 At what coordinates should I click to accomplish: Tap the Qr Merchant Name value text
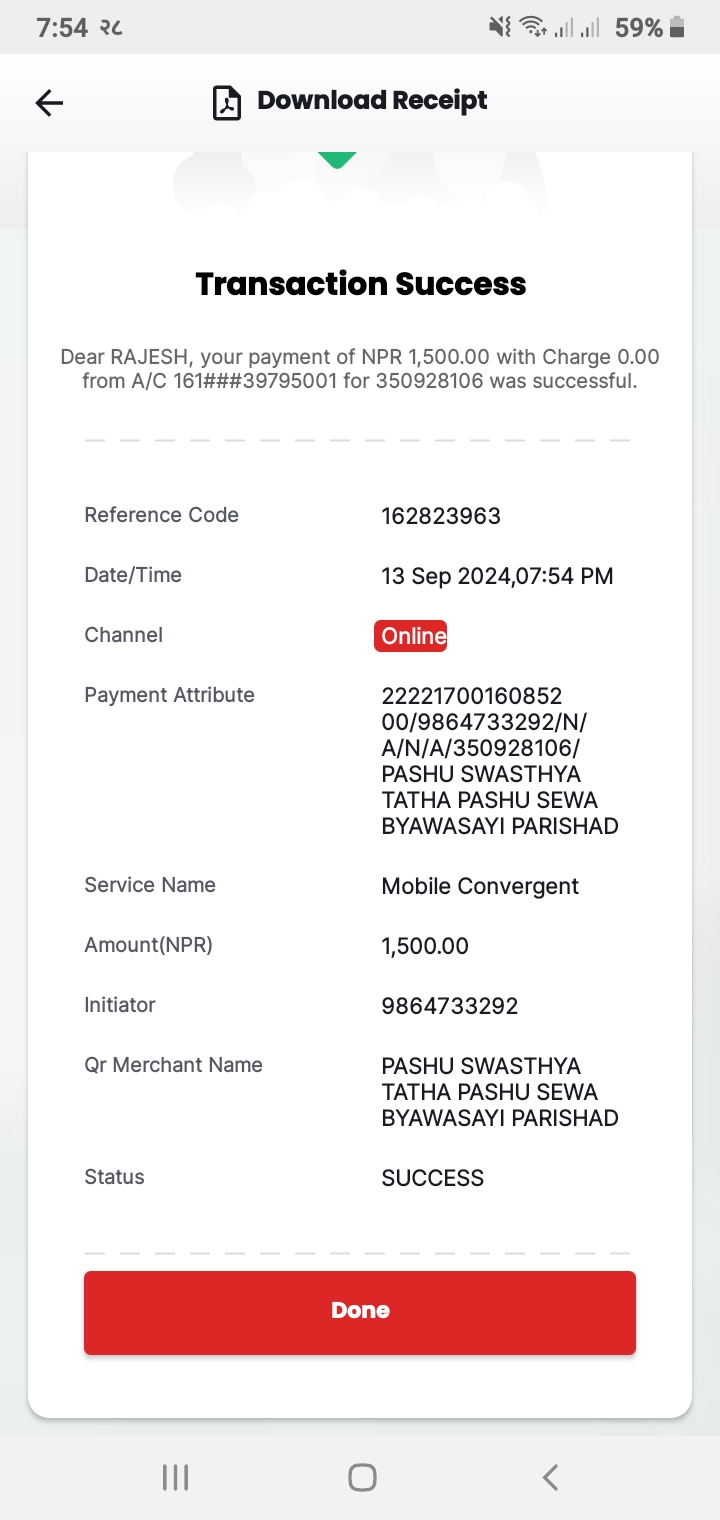[500, 1092]
